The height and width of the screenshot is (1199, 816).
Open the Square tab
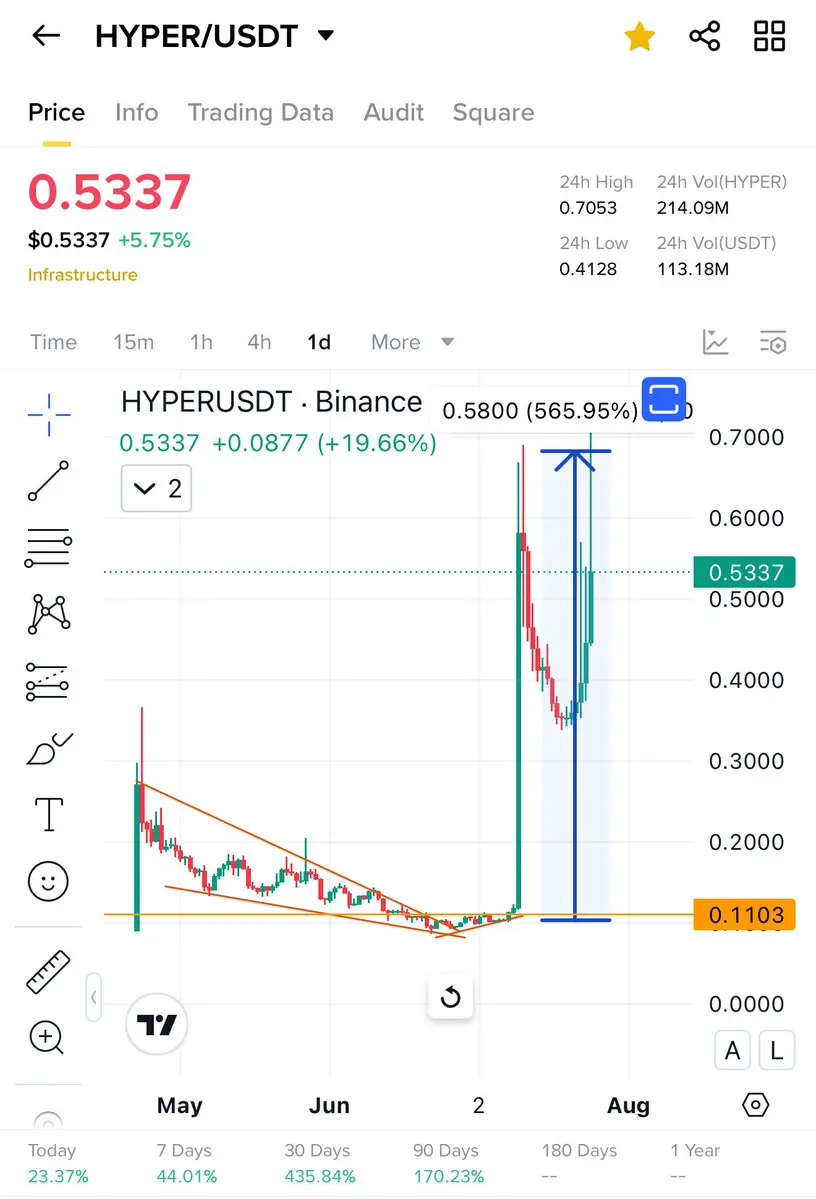[493, 112]
